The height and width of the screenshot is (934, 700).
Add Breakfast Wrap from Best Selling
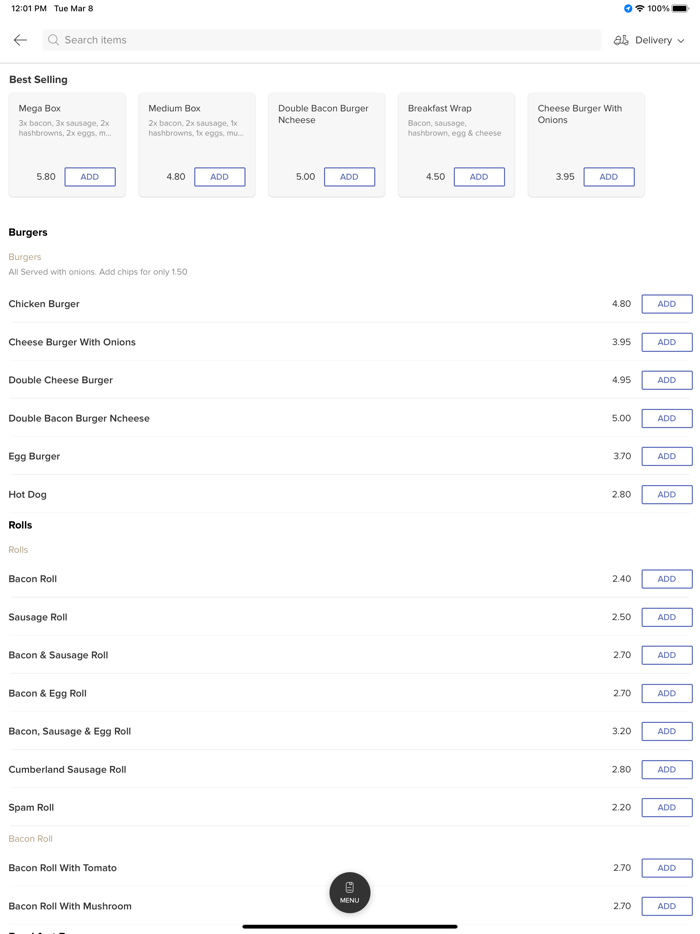click(x=479, y=177)
